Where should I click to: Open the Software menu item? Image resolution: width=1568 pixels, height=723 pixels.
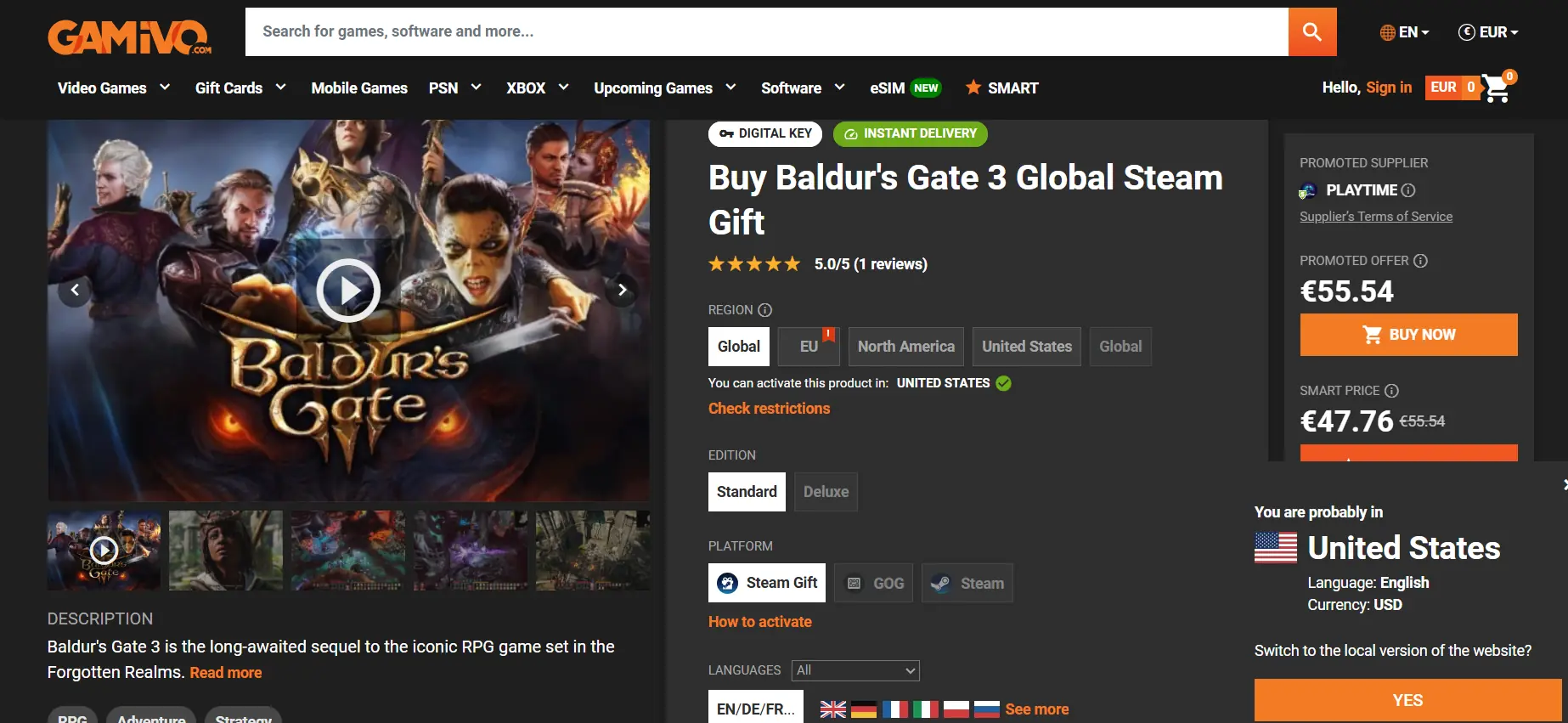791,88
